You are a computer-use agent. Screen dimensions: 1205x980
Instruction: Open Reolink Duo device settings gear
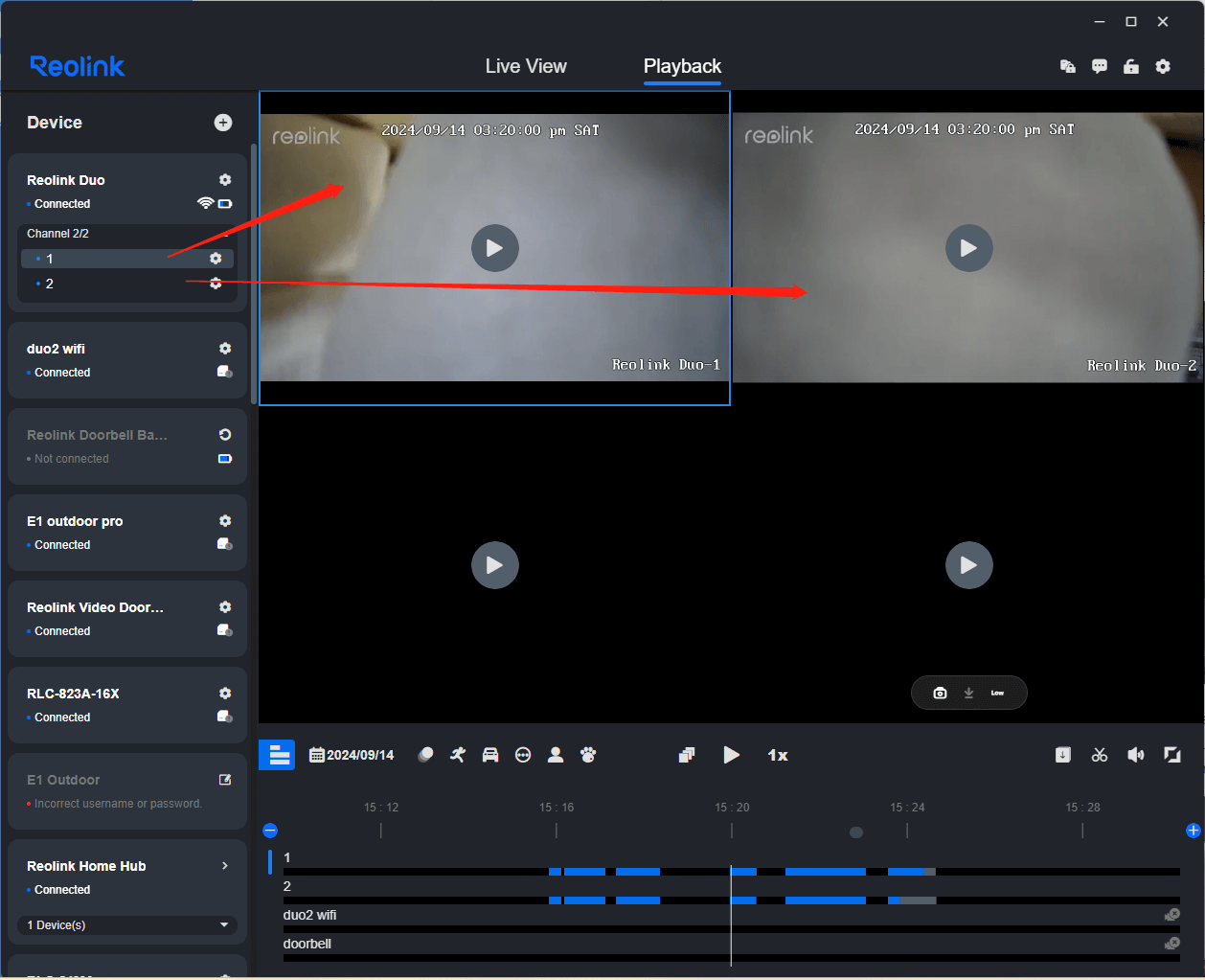pyautogui.click(x=225, y=180)
